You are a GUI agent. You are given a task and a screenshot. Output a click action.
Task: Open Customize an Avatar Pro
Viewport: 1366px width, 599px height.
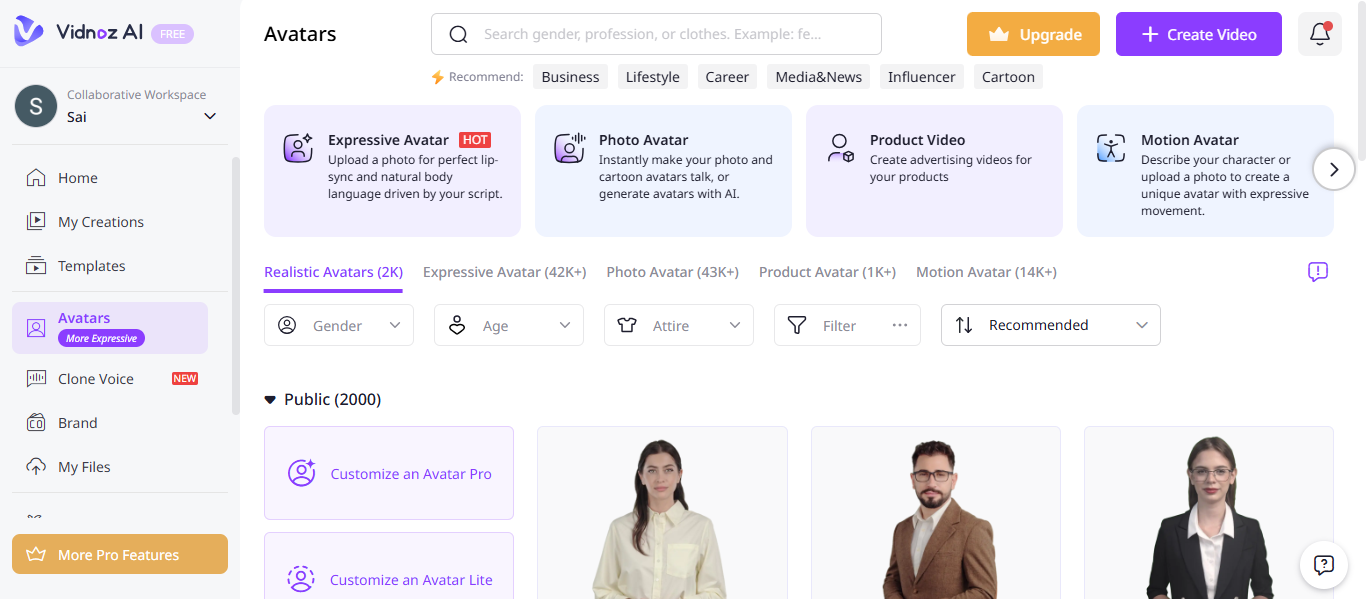click(x=389, y=473)
